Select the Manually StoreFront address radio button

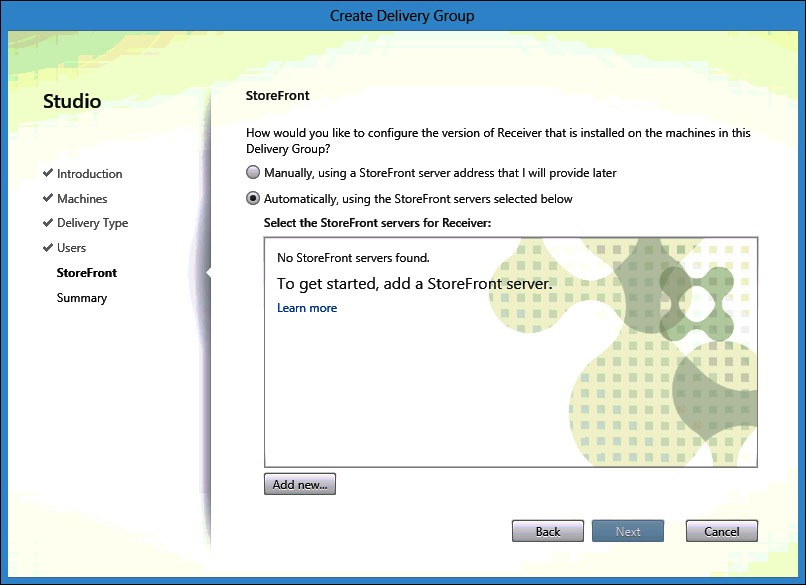tap(253, 173)
